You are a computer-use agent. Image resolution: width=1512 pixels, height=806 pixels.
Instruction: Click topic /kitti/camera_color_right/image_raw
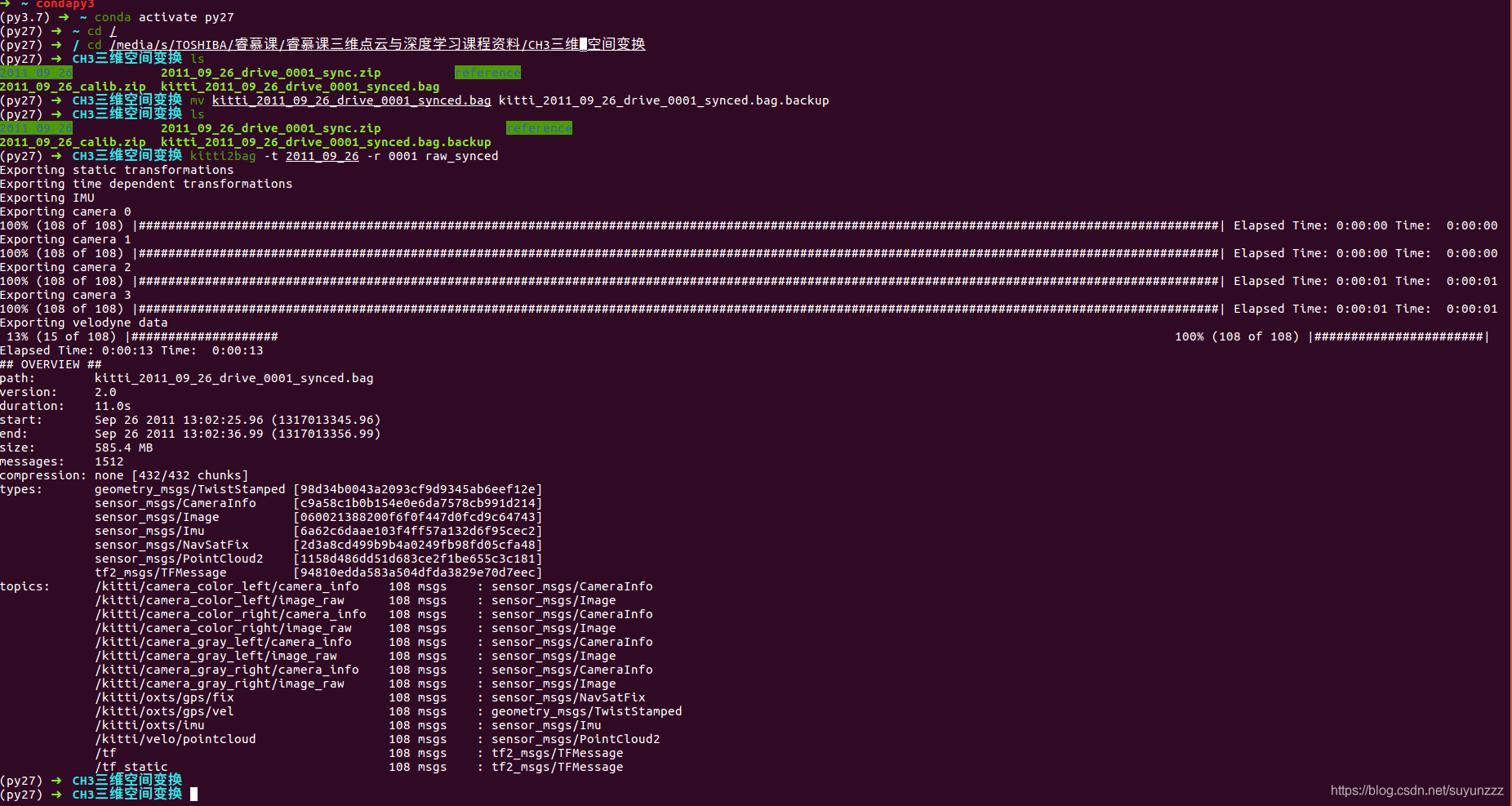tap(223, 628)
